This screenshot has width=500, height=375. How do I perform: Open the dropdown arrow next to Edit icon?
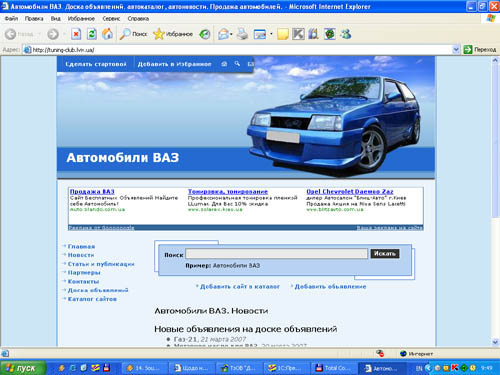271,34
